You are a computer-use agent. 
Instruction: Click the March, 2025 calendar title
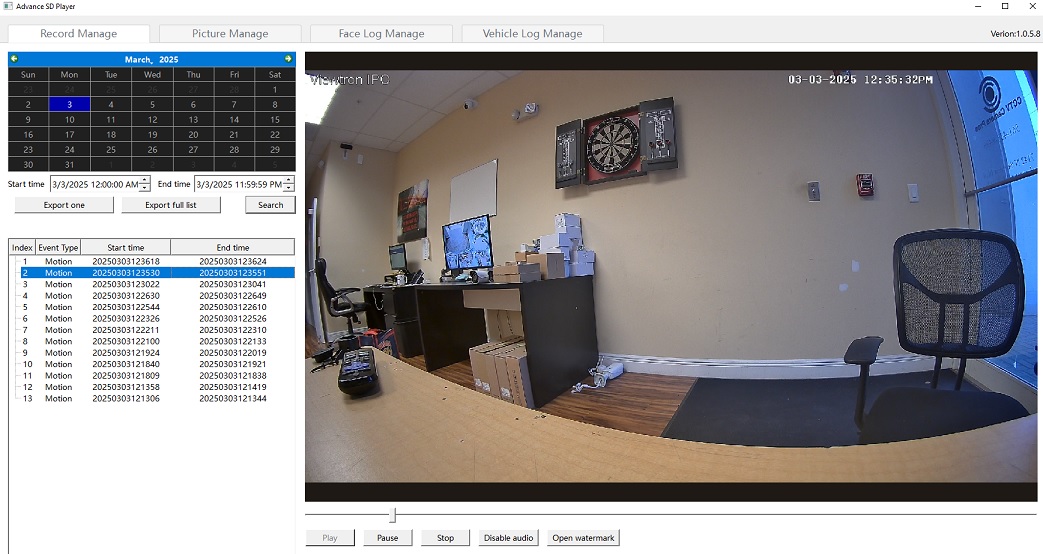(151, 59)
